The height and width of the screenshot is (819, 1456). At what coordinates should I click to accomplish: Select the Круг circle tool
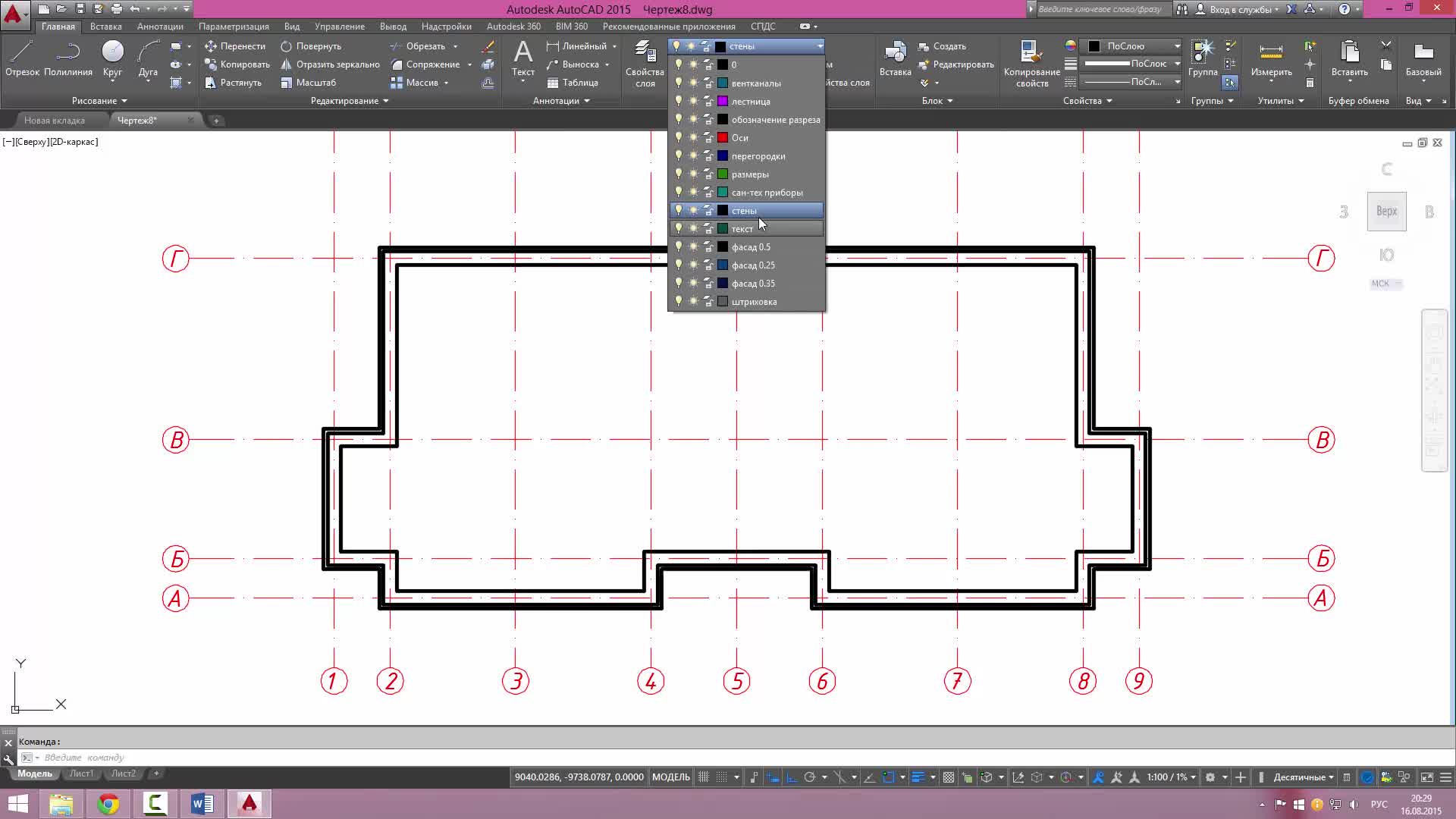tap(112, 59)
